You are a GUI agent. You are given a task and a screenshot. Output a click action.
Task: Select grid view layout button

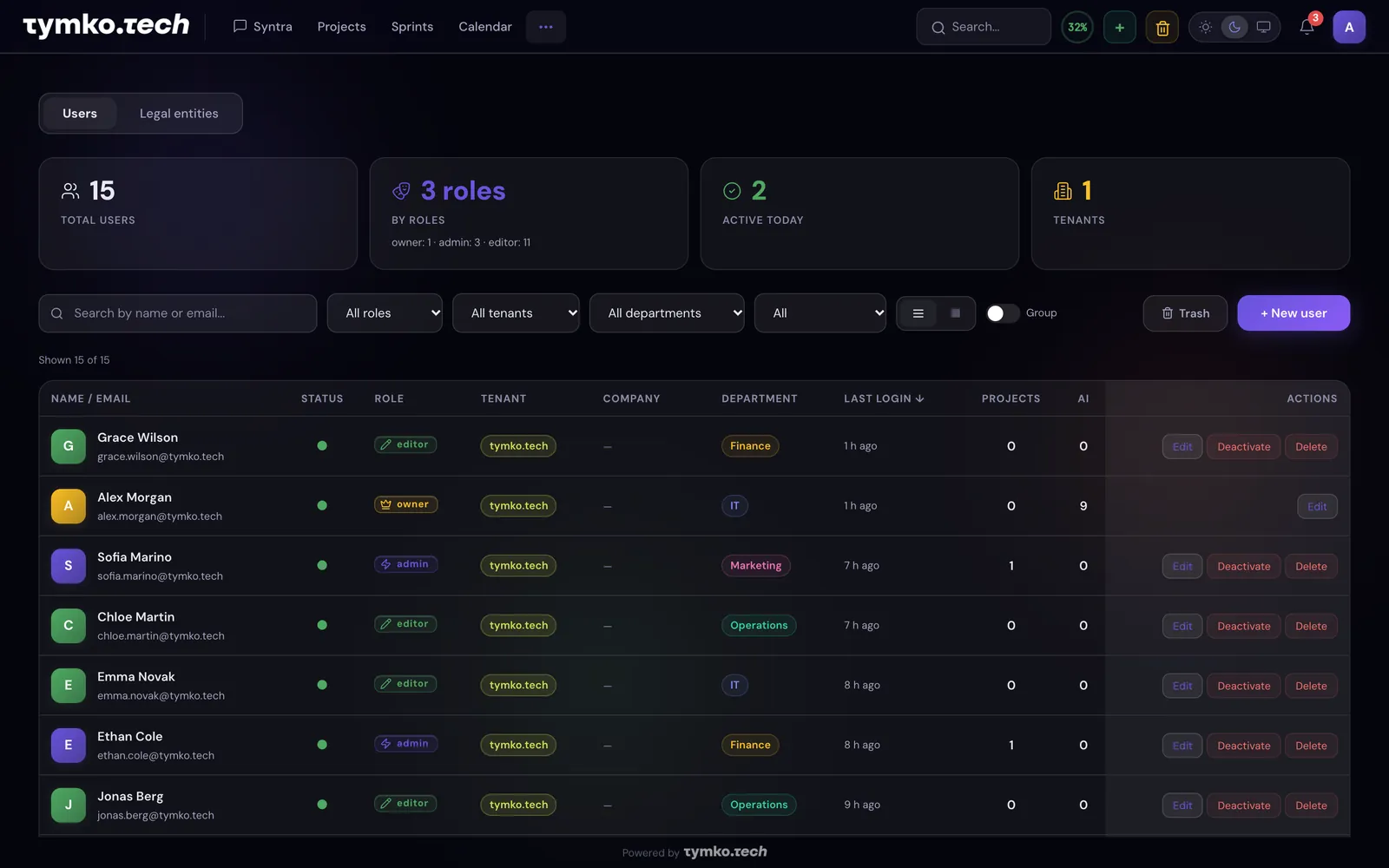tap(955, 313)
